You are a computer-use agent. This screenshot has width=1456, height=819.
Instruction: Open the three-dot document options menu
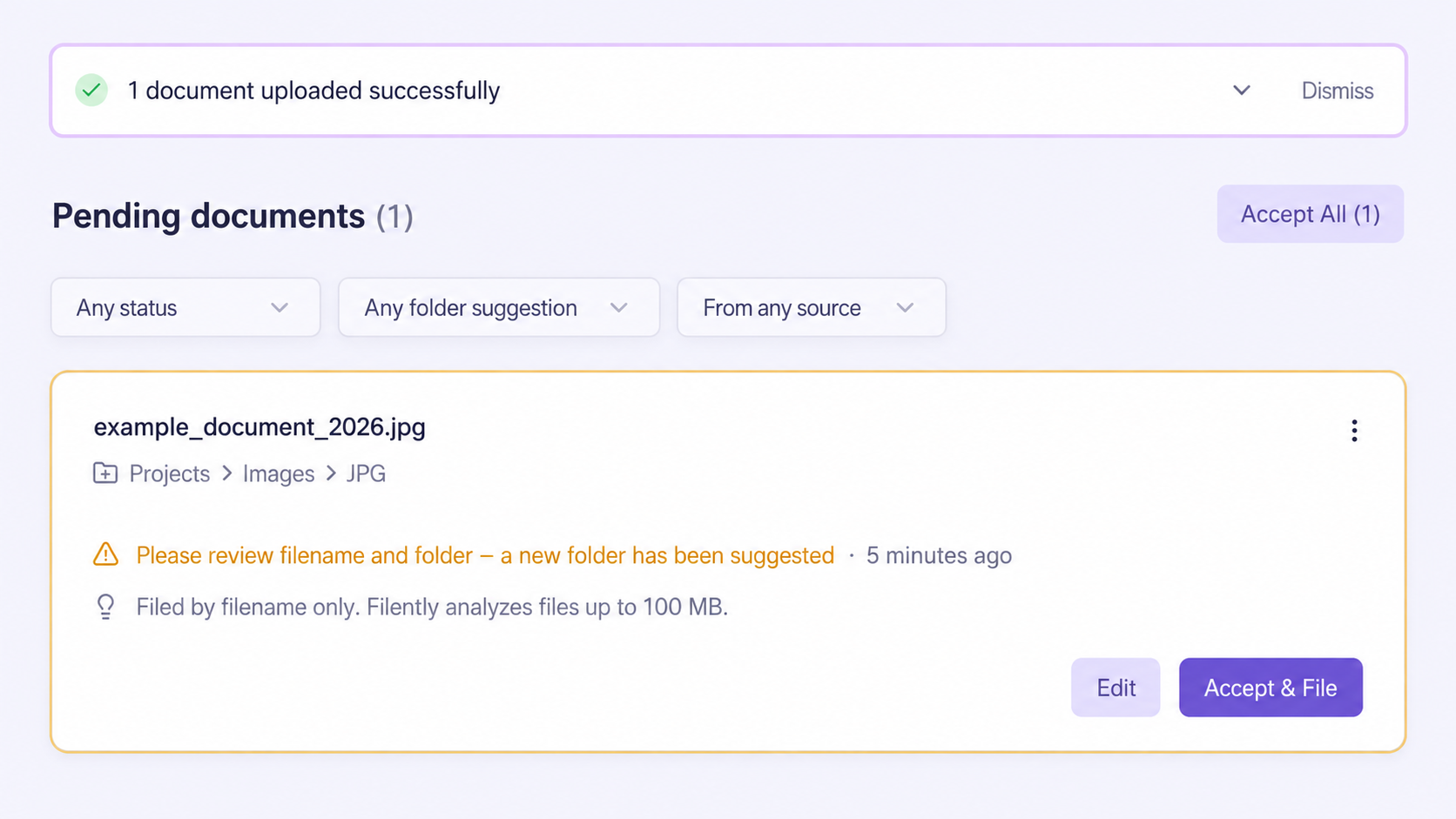[1354, 431]
